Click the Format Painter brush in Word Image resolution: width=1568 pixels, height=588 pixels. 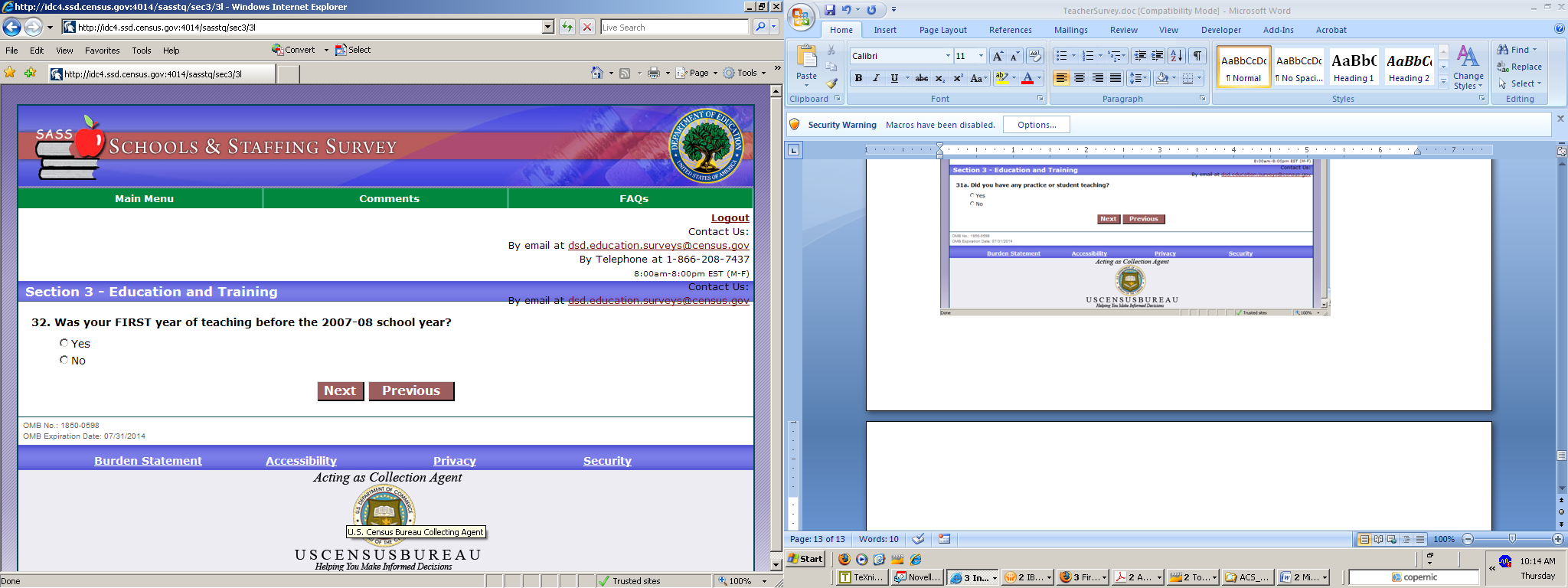(x=832, y=83)
